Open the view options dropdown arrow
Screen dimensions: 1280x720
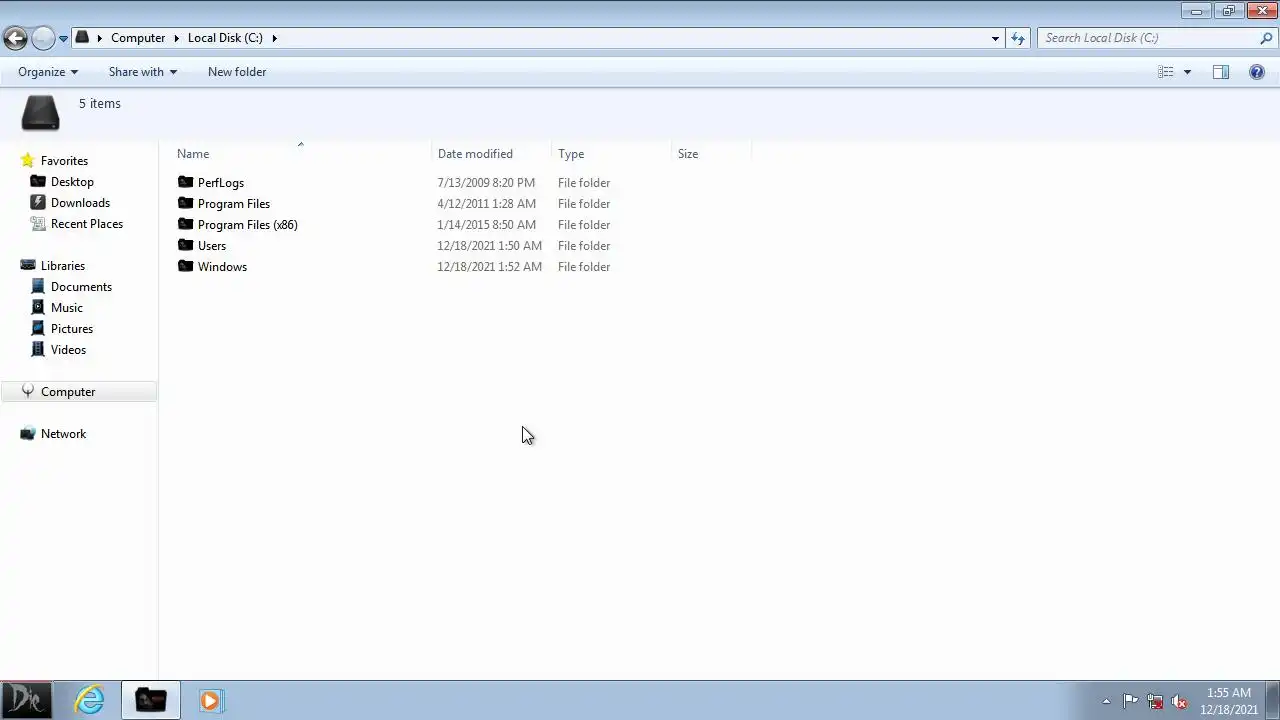tap(1187, 72)
